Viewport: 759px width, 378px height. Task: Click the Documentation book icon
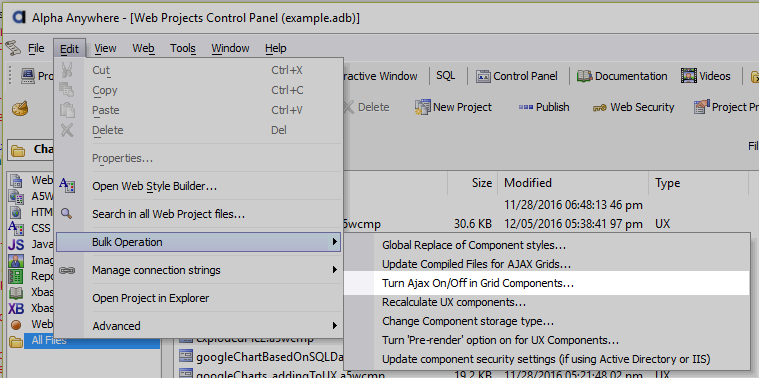click(584, 76)
